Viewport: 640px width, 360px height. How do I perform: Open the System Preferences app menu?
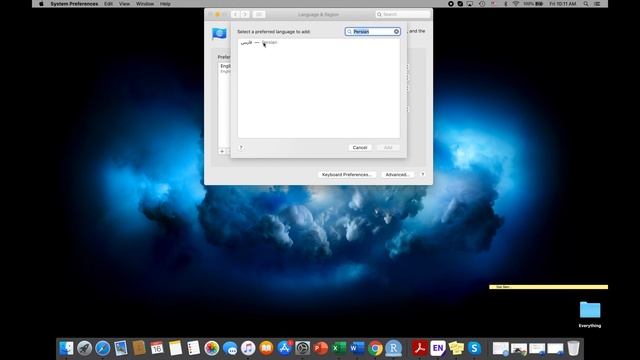click(74, 4)
